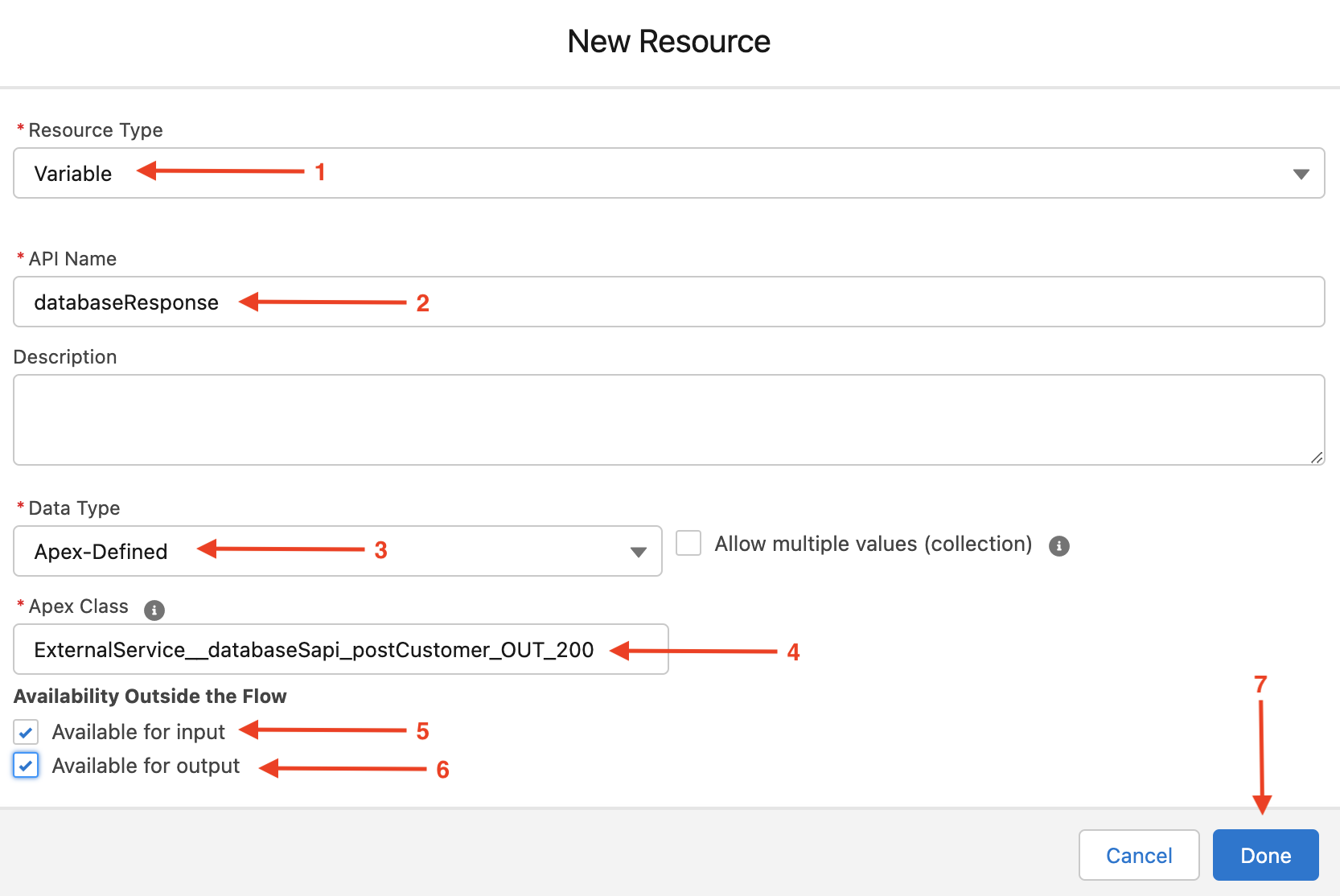
Task: Click the Cancel button
Action: point(1139,855)
